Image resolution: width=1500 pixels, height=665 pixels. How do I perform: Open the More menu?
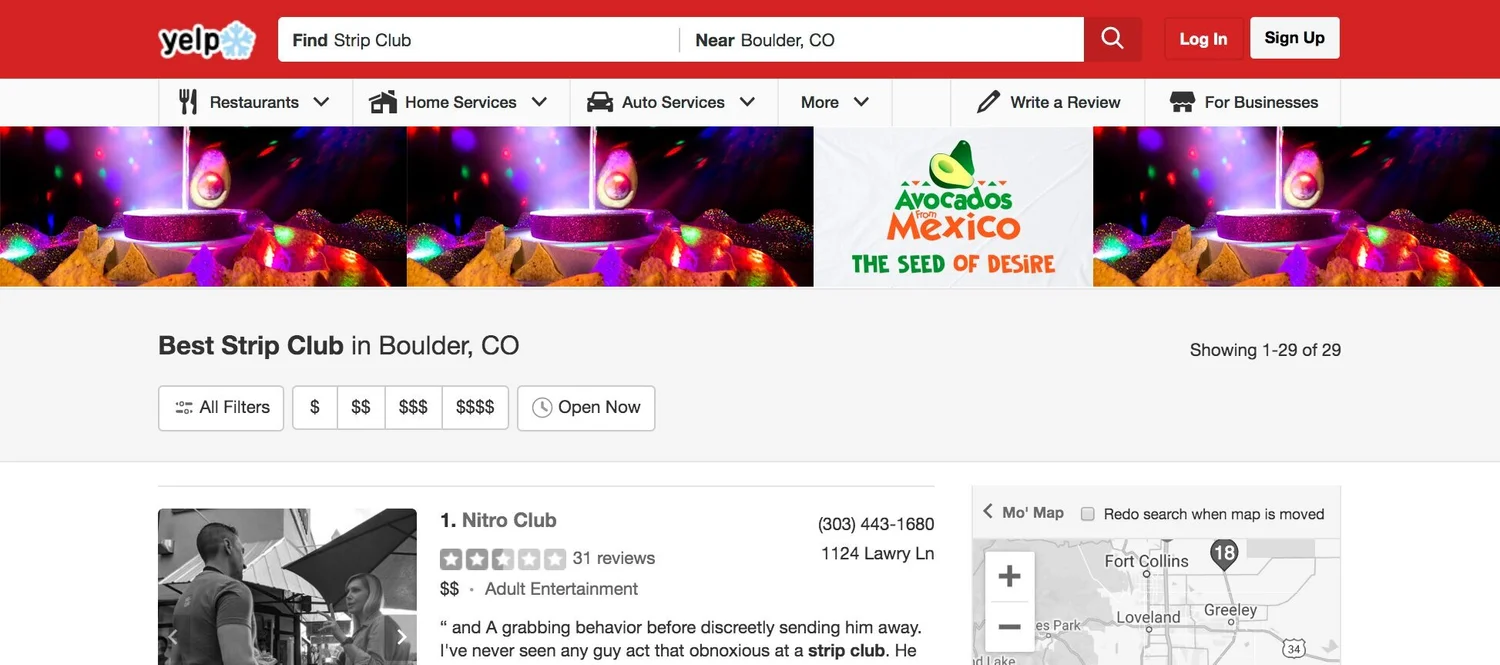(835, 102)
